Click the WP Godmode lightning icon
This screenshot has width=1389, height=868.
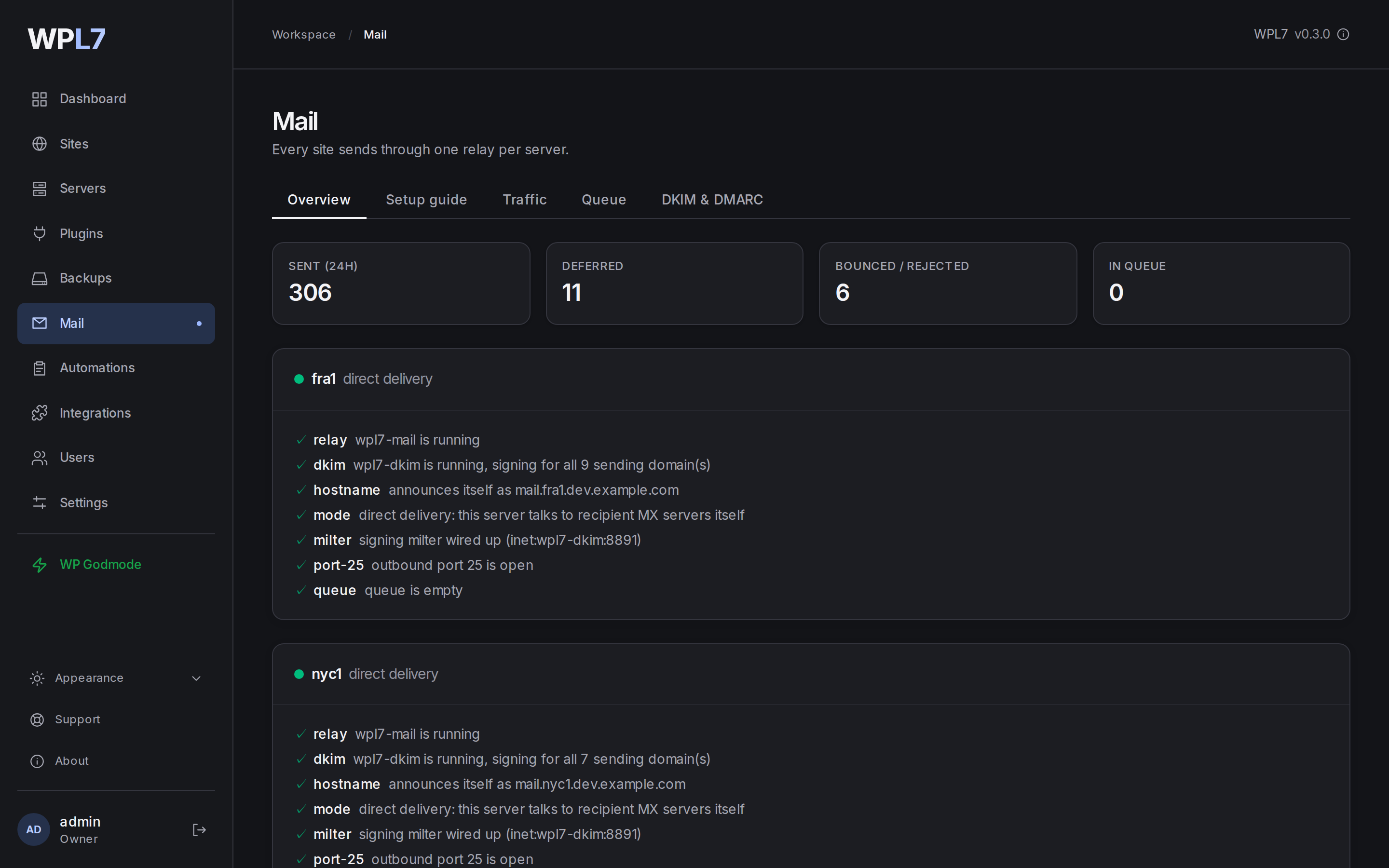pos(39,565)
